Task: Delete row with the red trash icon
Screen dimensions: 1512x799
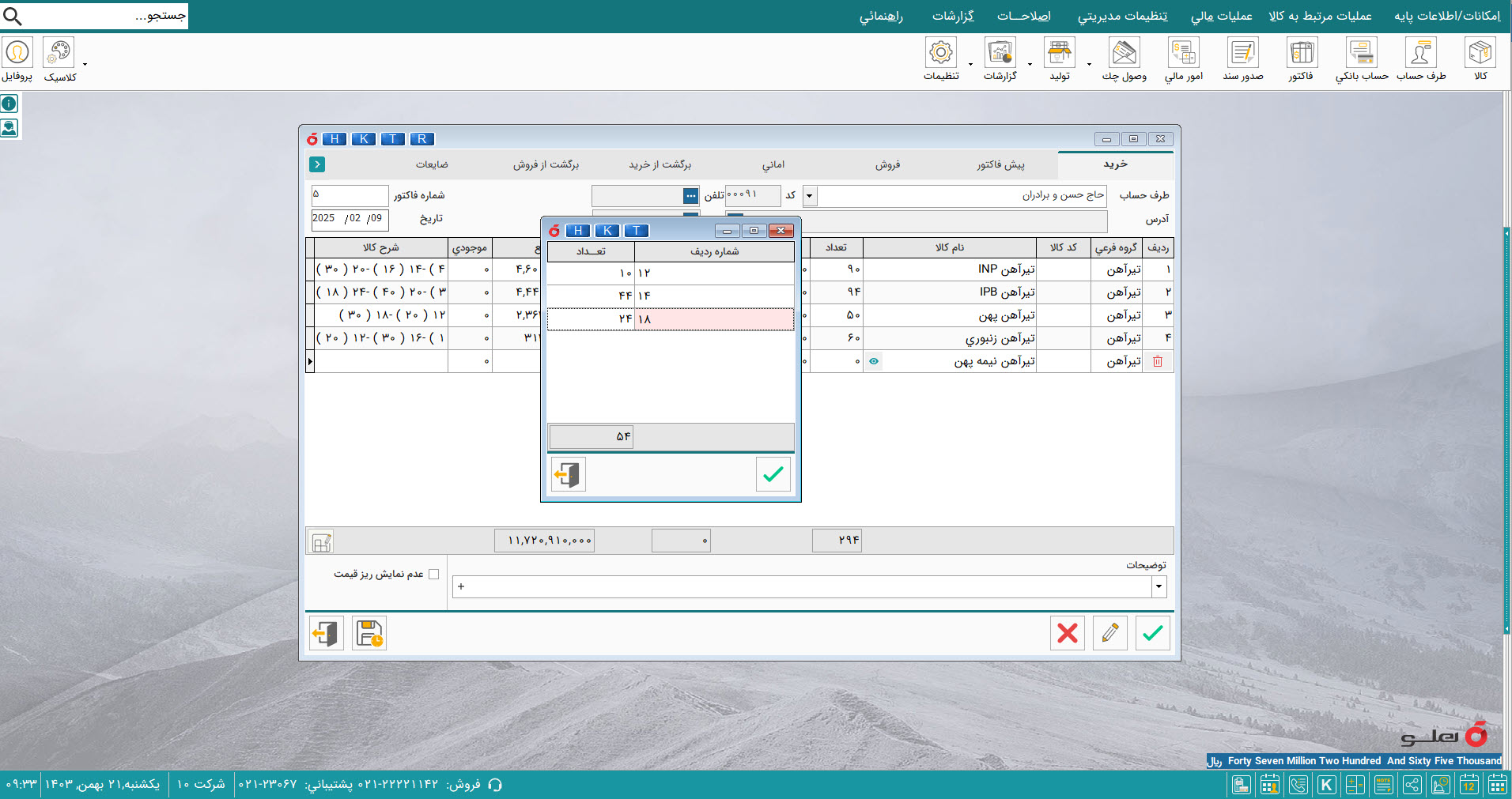Action: pyautogui.click(x=1158, y=361)
